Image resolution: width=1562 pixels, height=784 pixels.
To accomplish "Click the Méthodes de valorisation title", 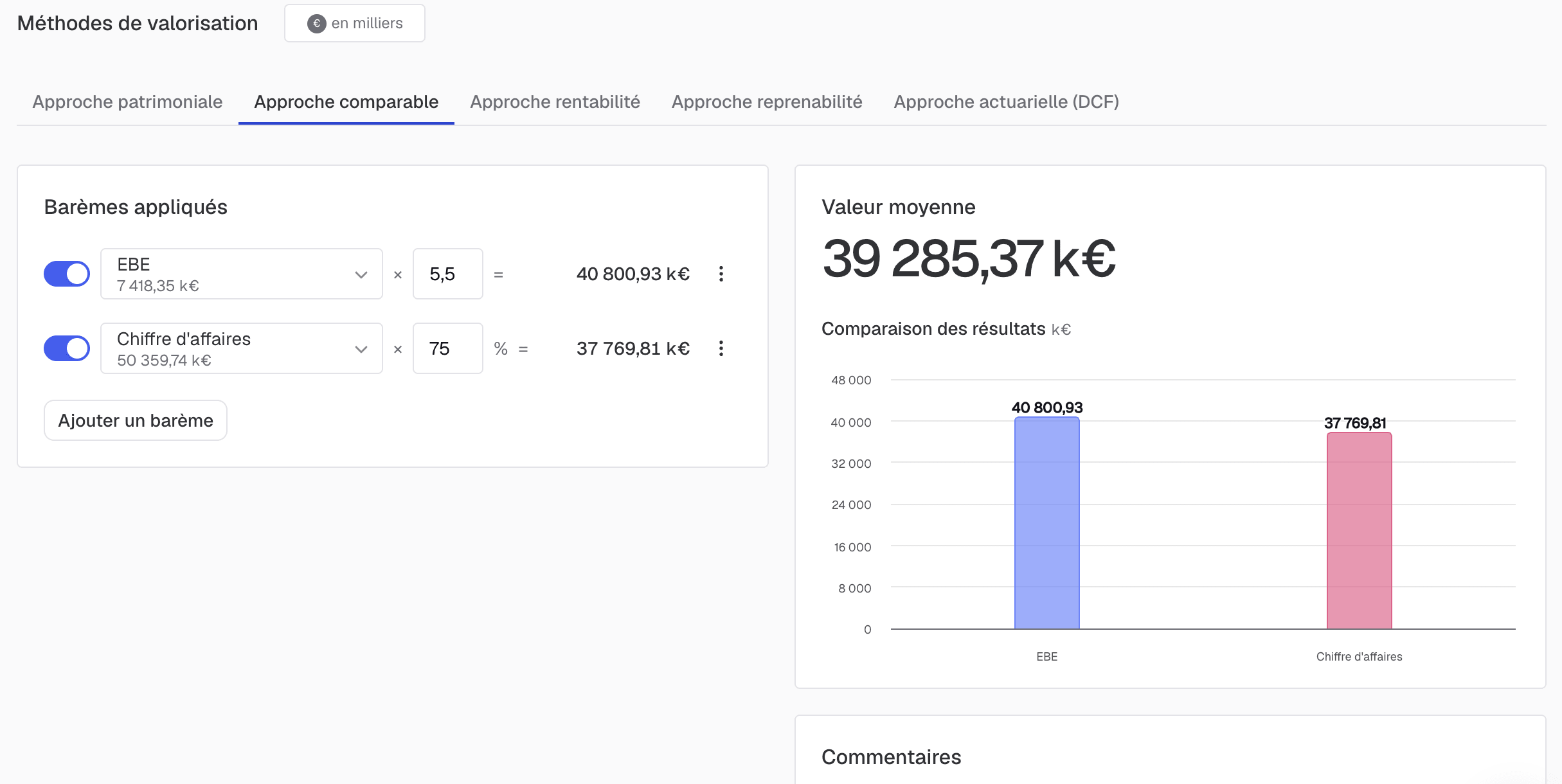I will pos(138,23).
